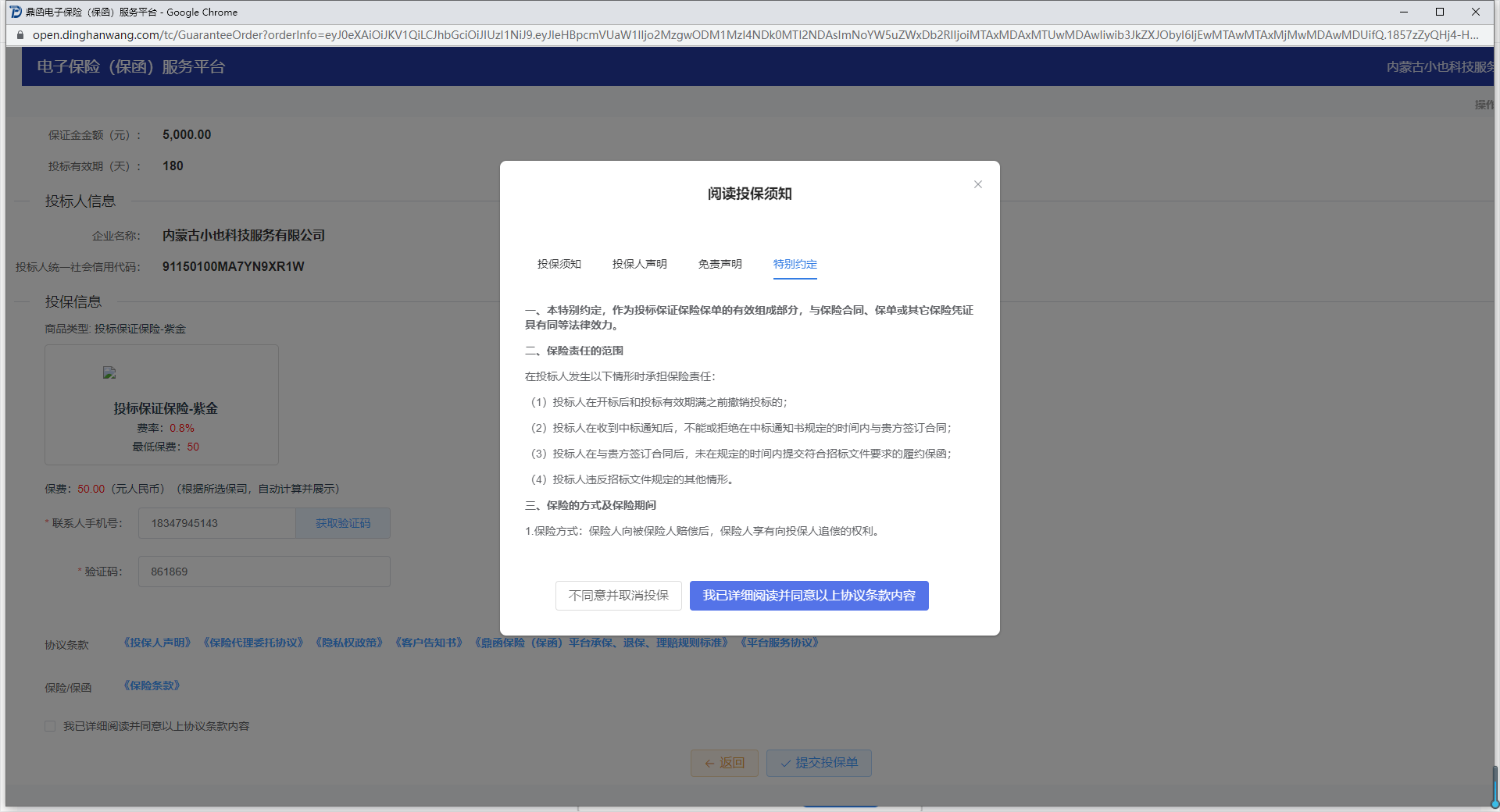Close the Chrome window
Image resolution: width=1500 pixels, height=812 pixels.
[1476, 12]
